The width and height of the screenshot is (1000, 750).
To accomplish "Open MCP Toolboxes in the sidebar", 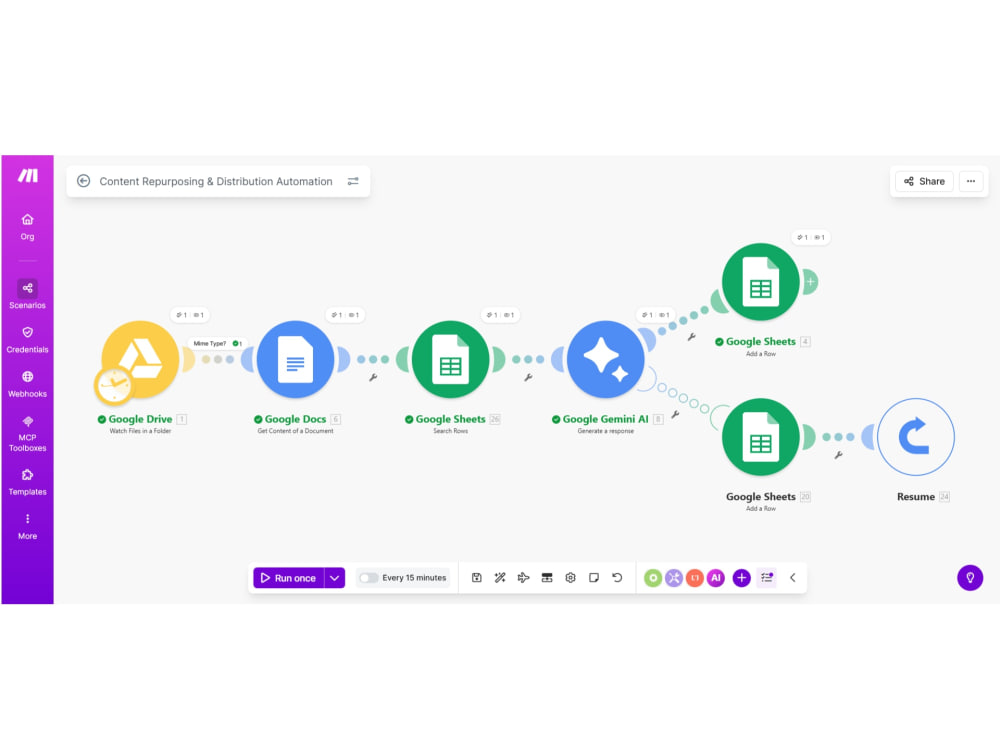I will [x=27, y=434].
